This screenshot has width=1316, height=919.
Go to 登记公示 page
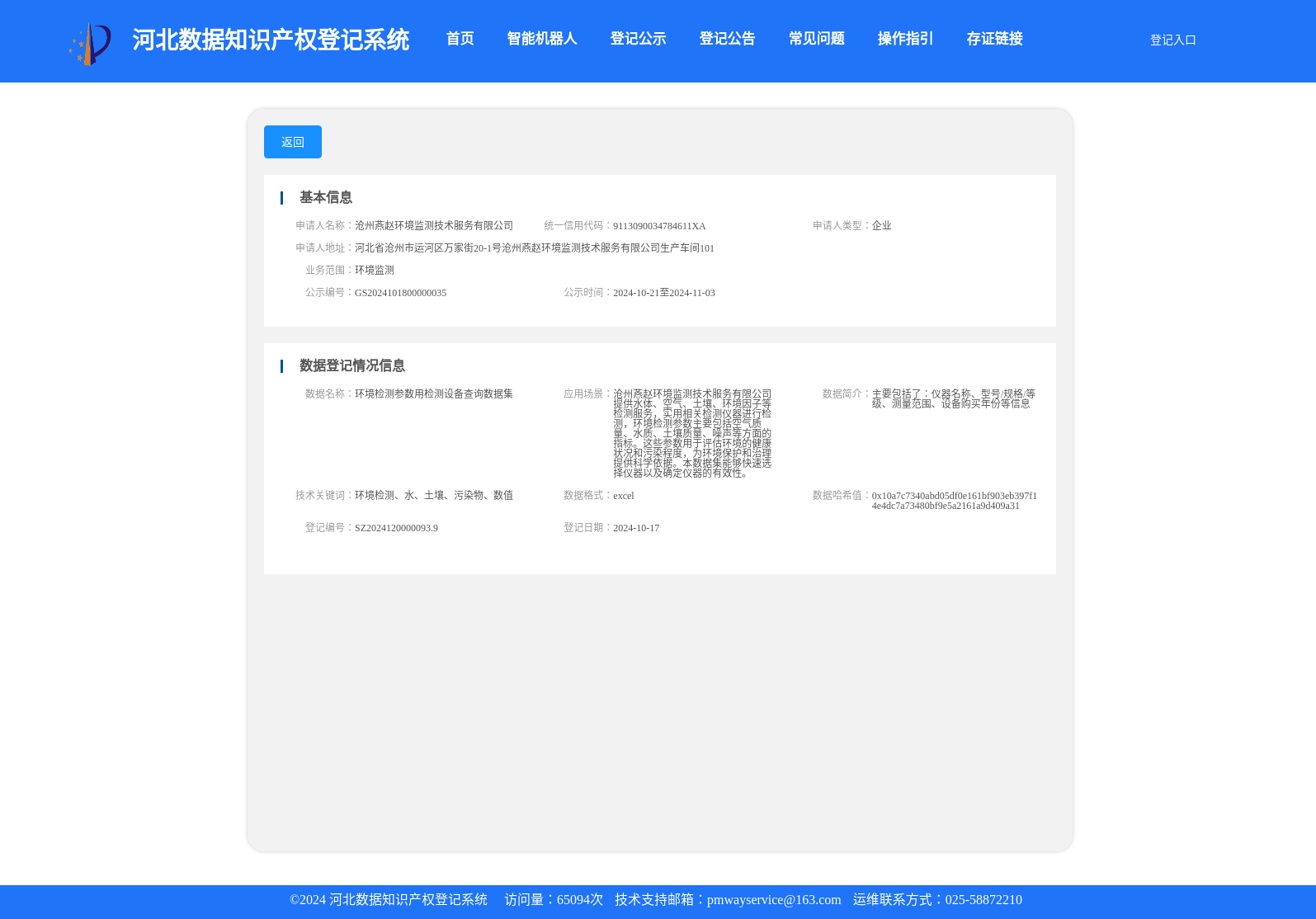pyautogui.click(x=638, y=39)
